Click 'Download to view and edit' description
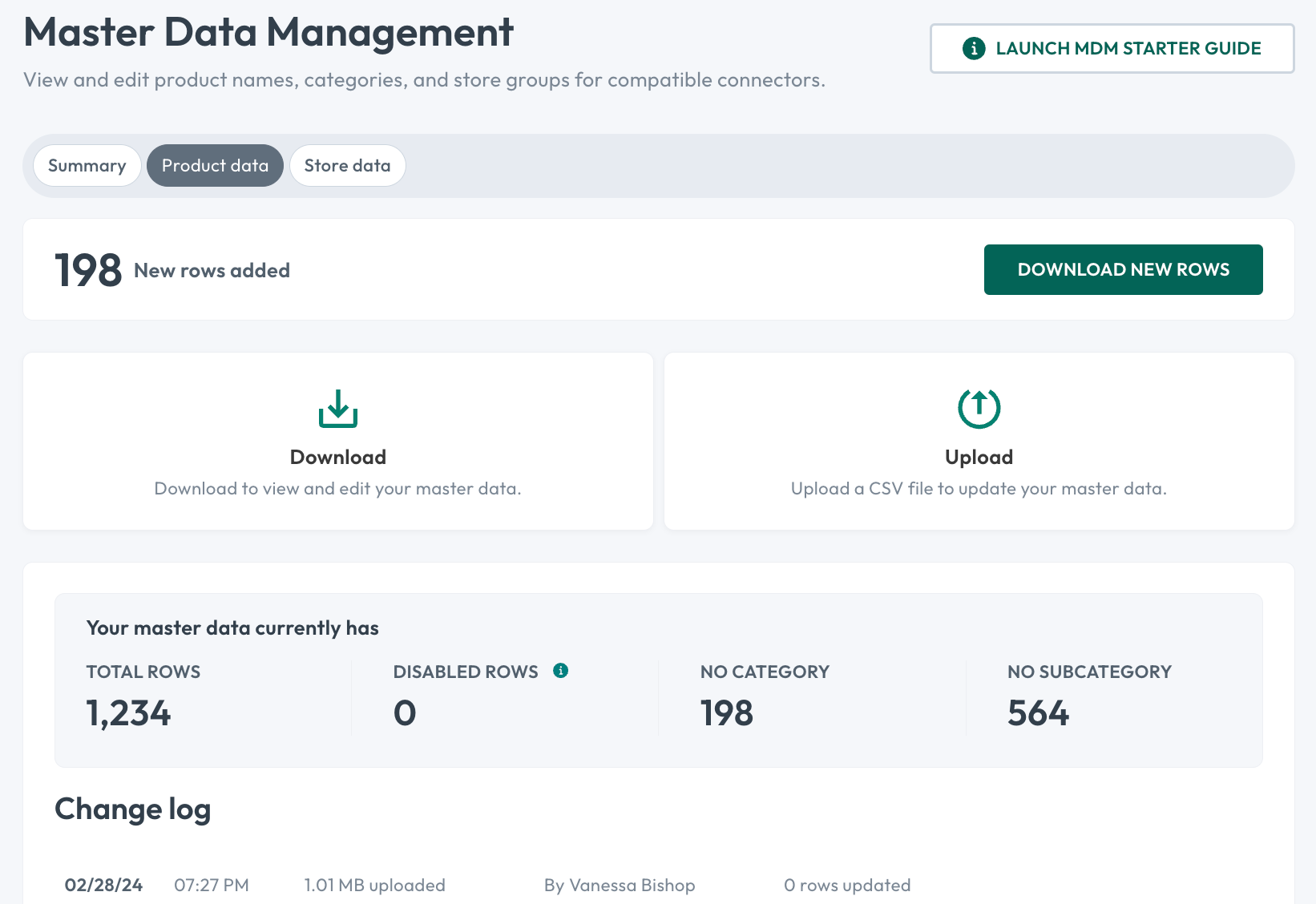Screen dimensions: 1316x904 337,489
